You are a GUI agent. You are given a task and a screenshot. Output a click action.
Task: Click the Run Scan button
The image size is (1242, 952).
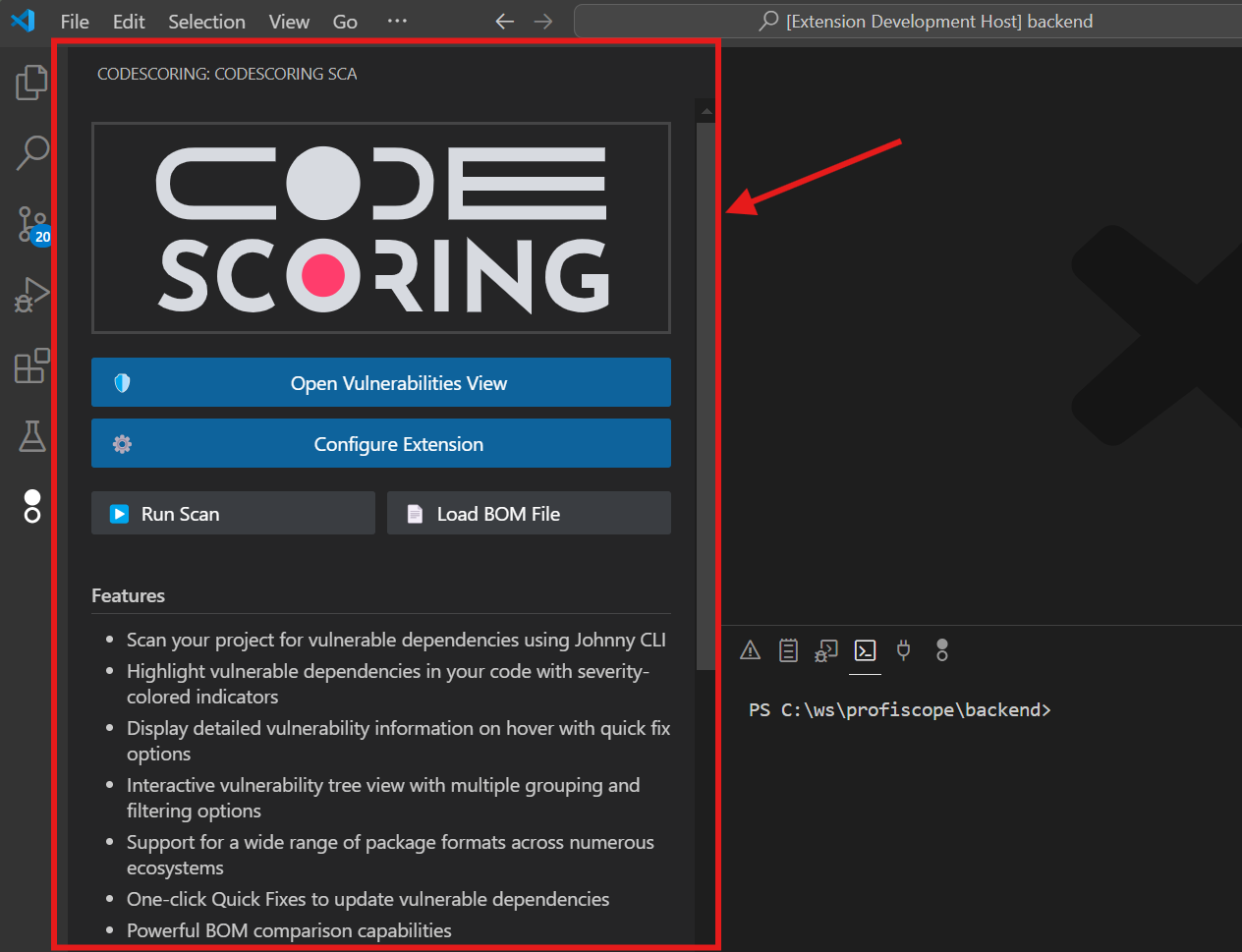point(233,513)
